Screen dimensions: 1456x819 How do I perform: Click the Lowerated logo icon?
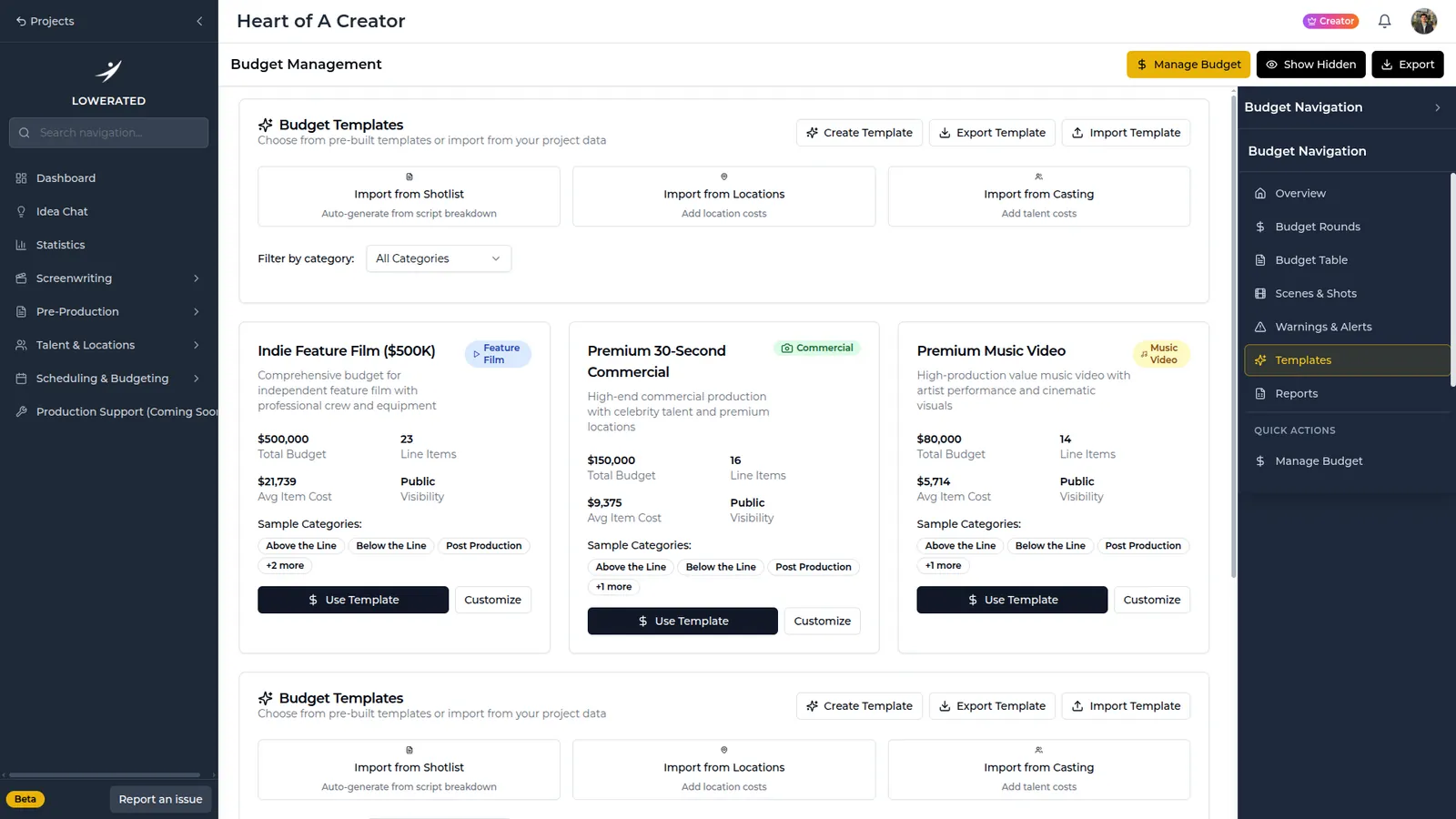108,71
